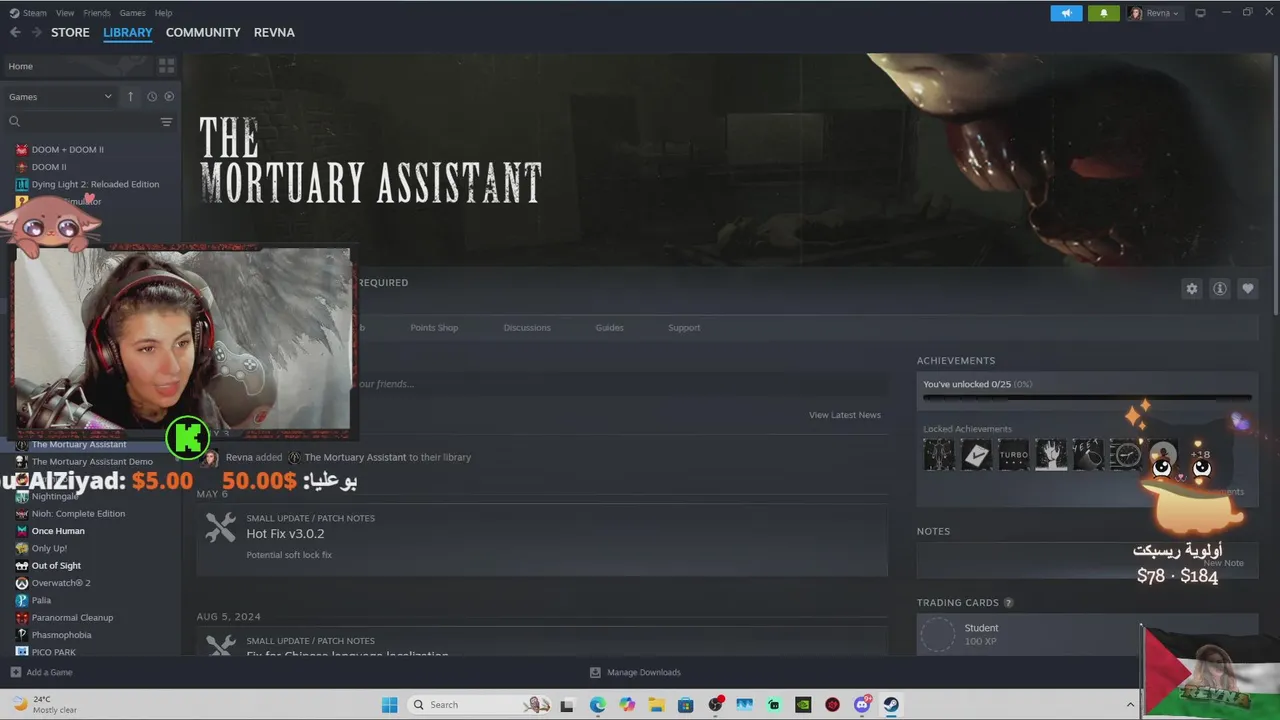1280x720 pixels.
Task: Open the View menu
Action: (x=65, y=13)
